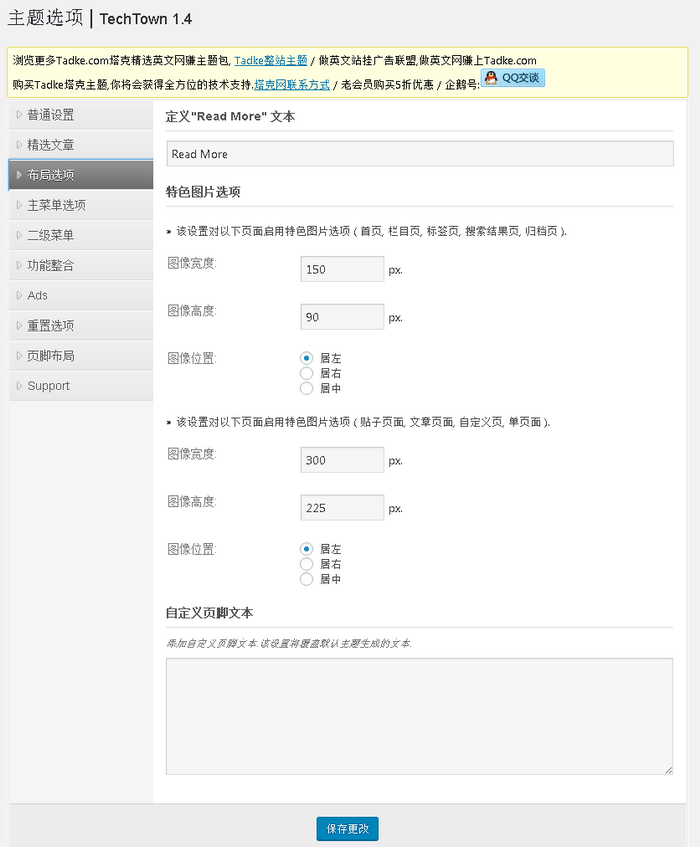Open the Ads sidebar section
Screen dimensions: 700x847
click(37, 295)
